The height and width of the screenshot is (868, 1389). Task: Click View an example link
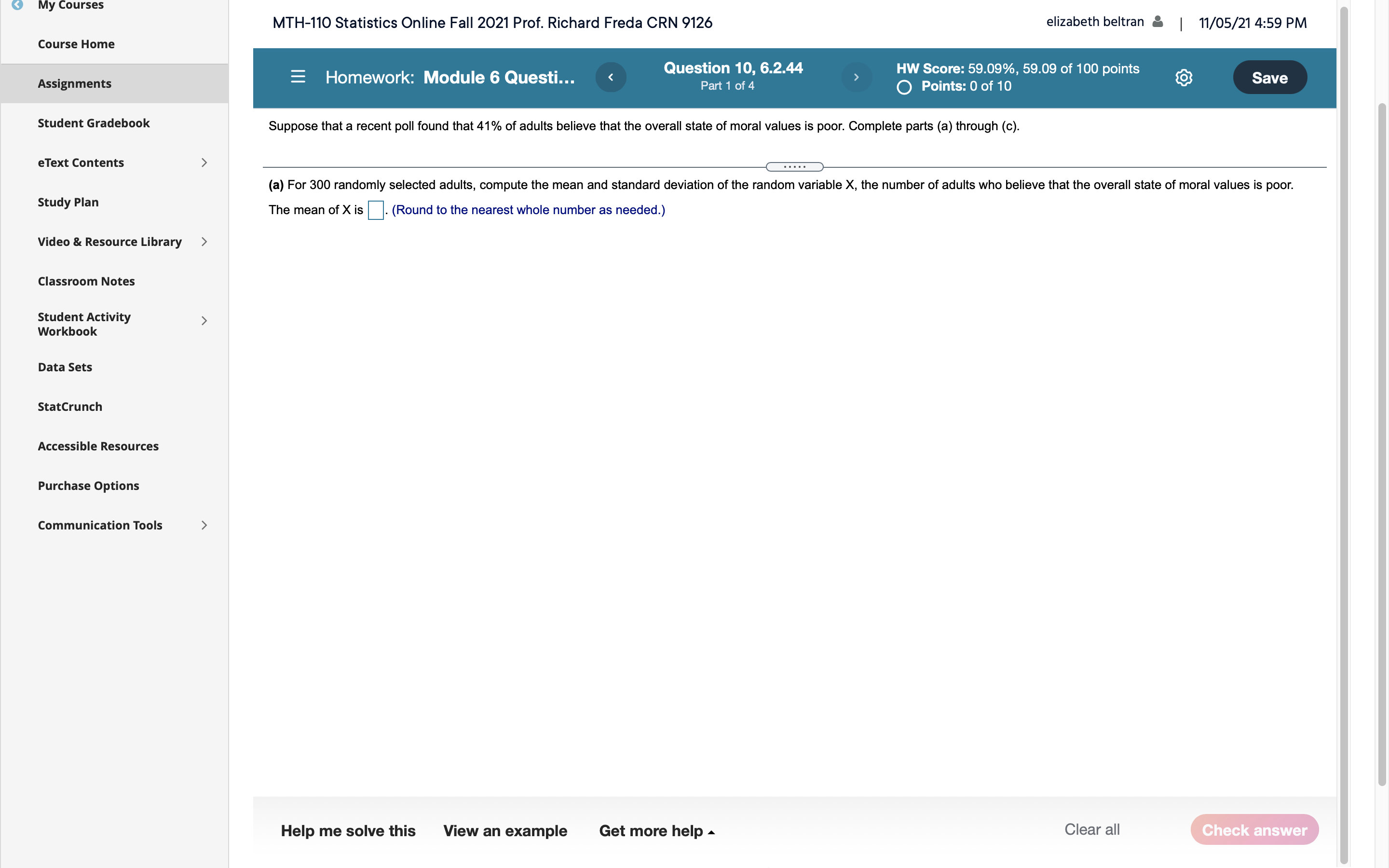[505, 831]
